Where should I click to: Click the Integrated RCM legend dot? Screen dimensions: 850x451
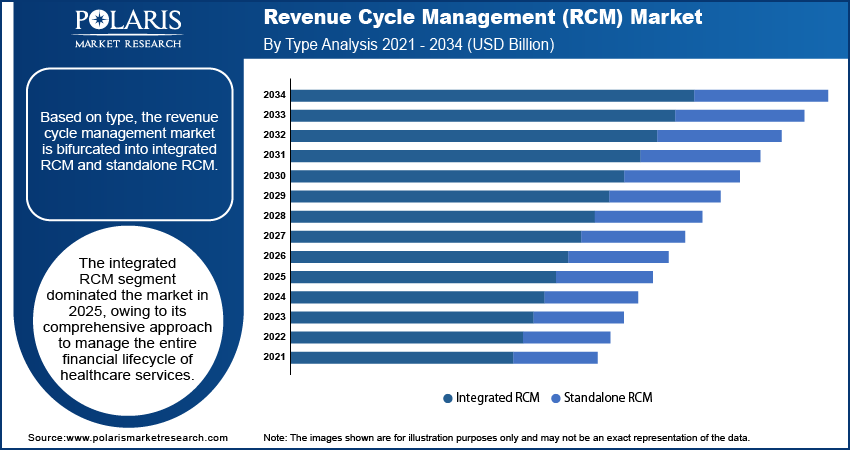click(x=448, y=398)
